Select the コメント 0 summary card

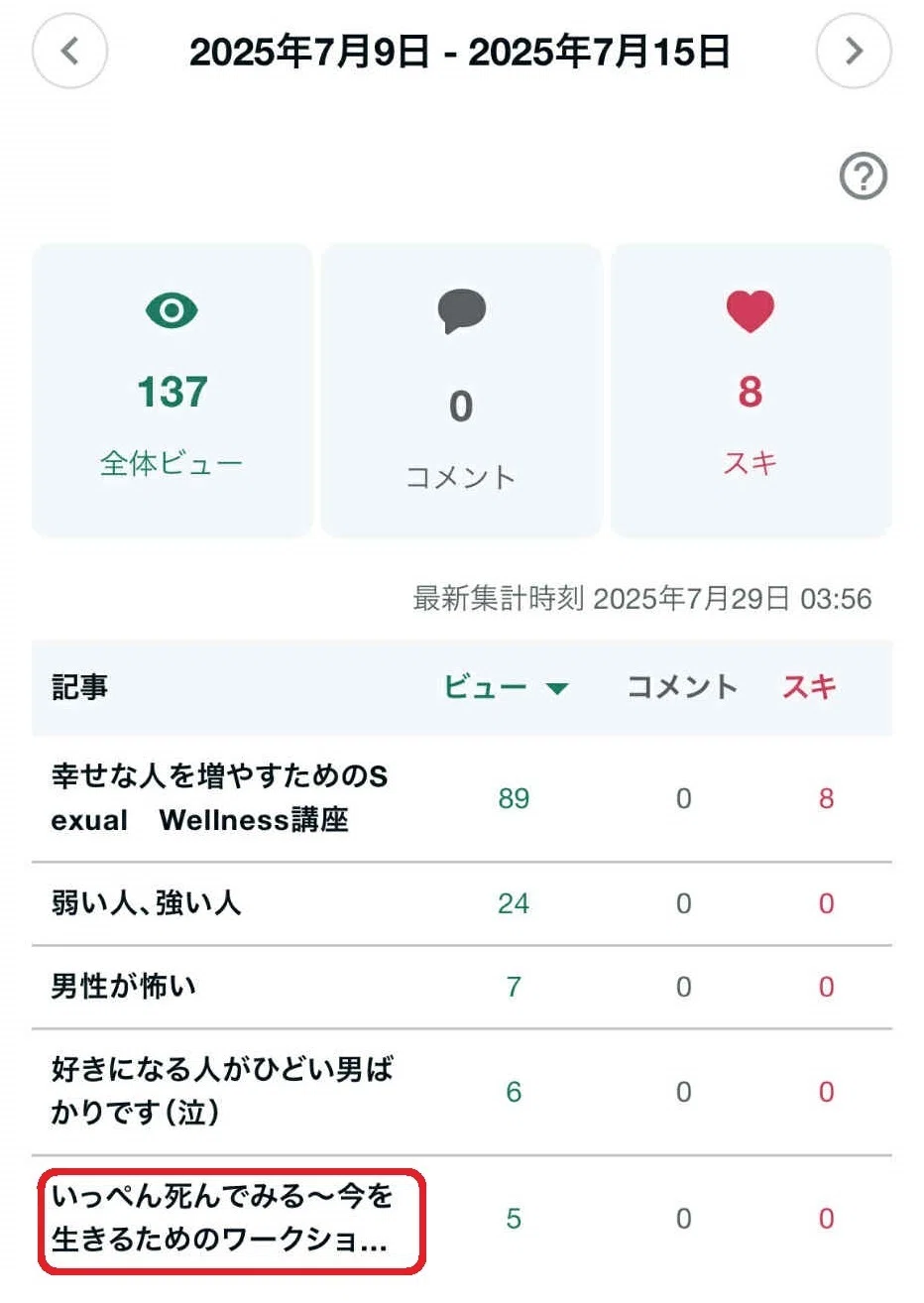461,390
